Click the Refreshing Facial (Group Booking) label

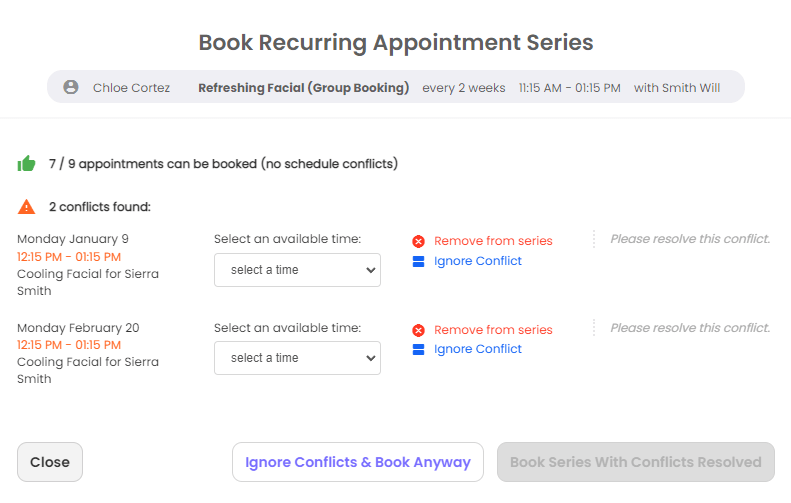point(303,88)
